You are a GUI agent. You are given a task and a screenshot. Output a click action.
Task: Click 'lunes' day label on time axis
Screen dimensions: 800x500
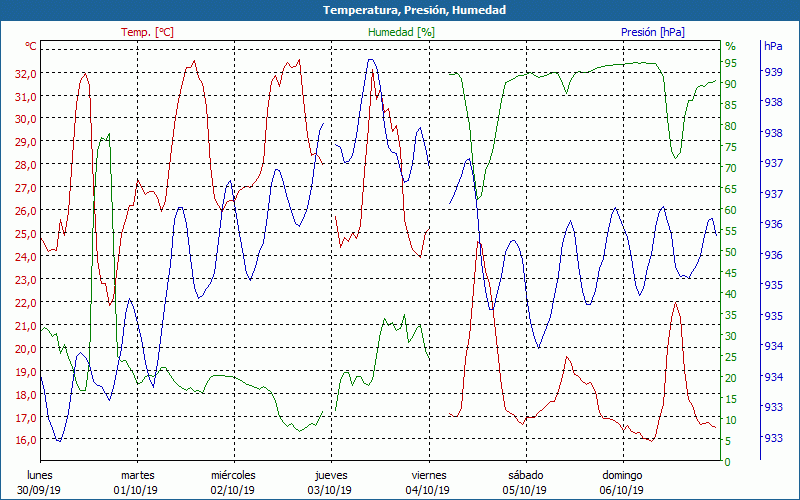tap(40, 475)
